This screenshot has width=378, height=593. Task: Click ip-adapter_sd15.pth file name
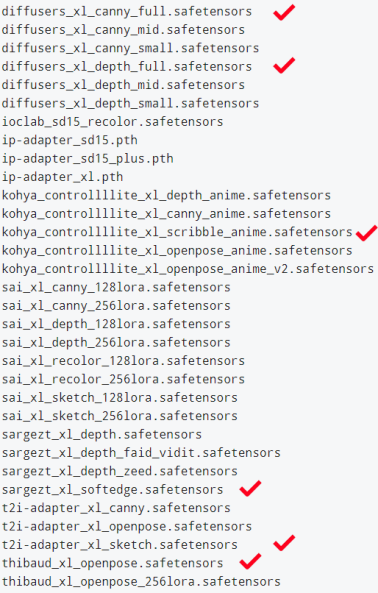tap(70, 140)
